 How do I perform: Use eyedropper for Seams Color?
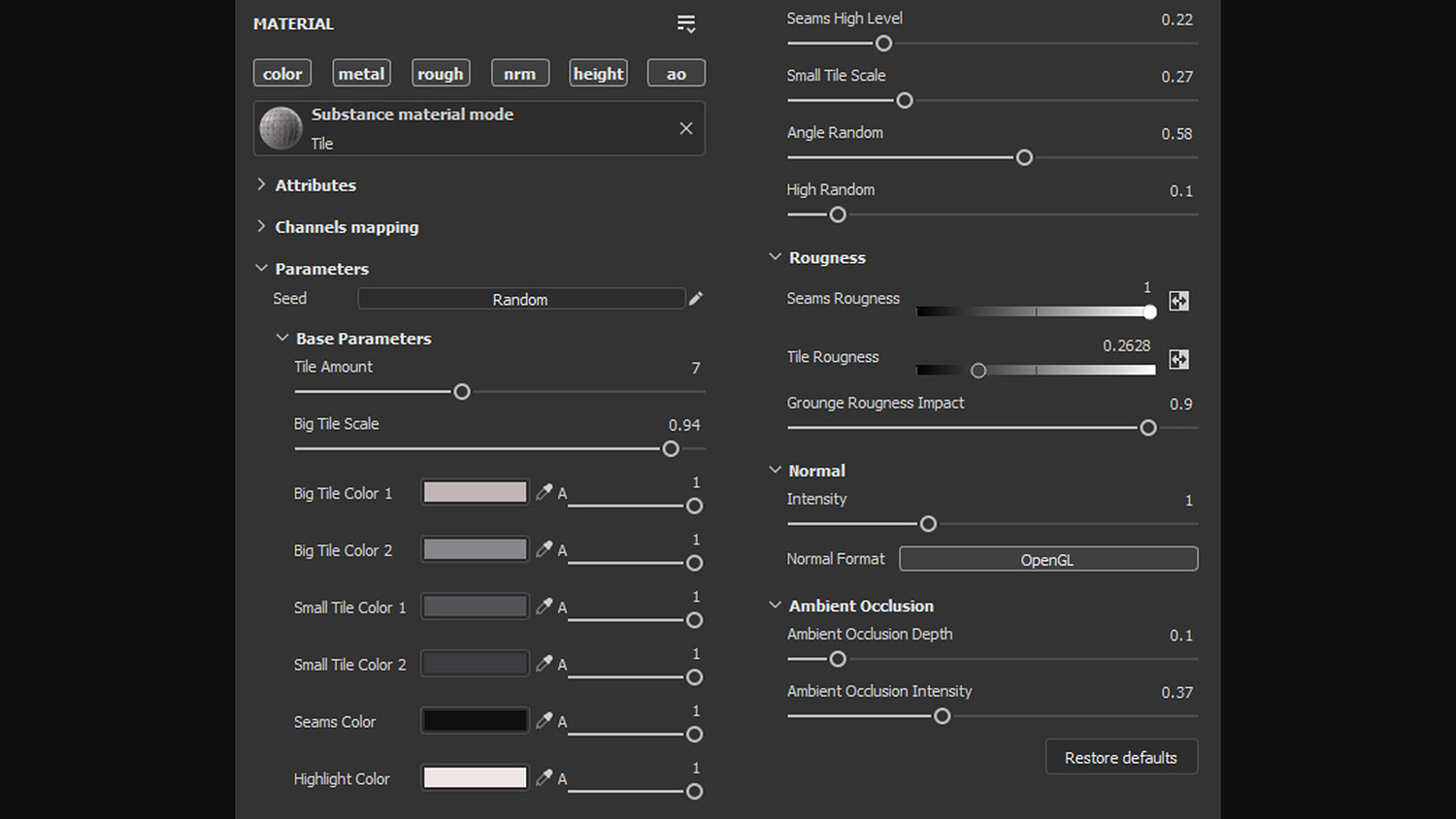click(544, 721)
